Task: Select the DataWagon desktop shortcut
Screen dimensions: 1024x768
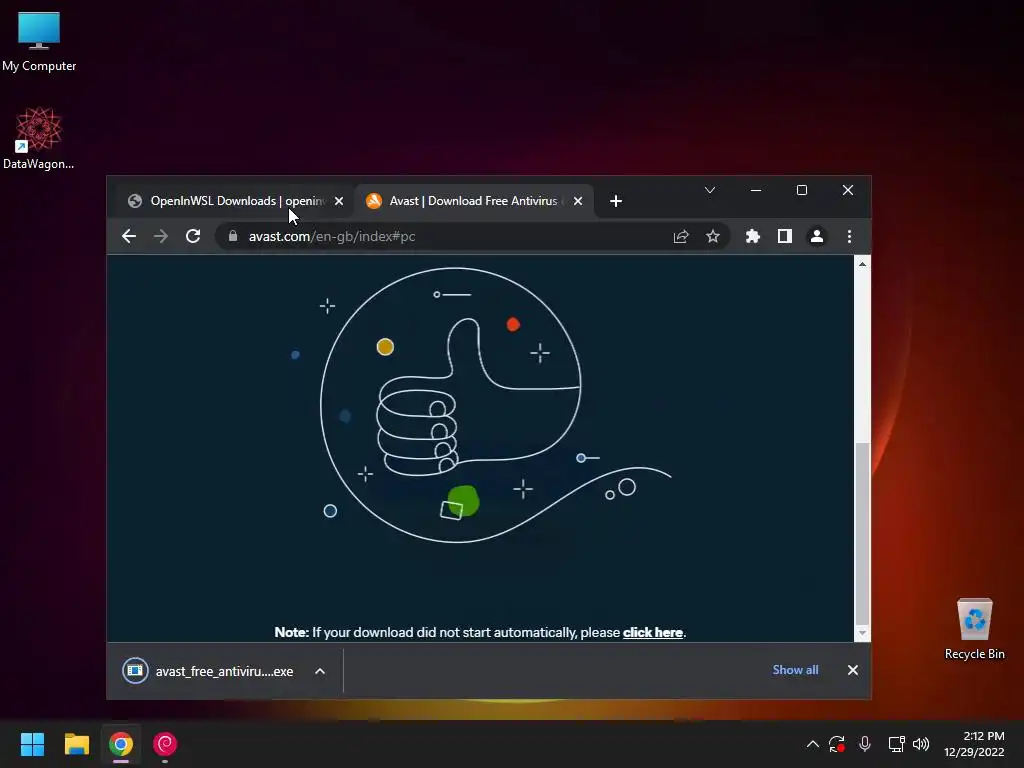Action: click(x=38, y=138)
